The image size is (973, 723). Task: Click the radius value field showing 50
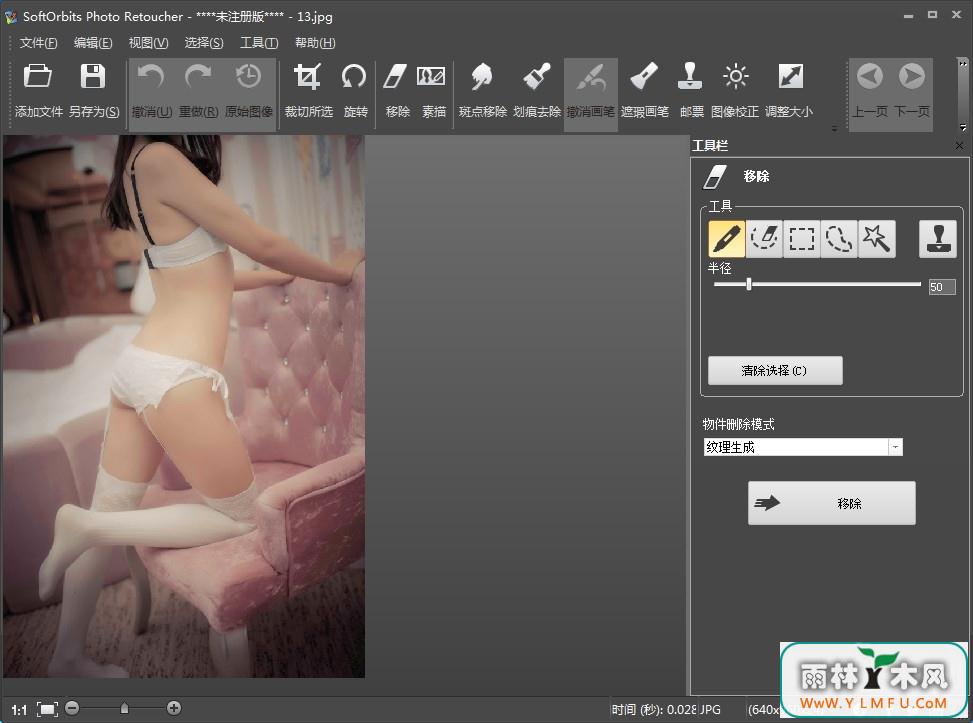coord(941,287)
